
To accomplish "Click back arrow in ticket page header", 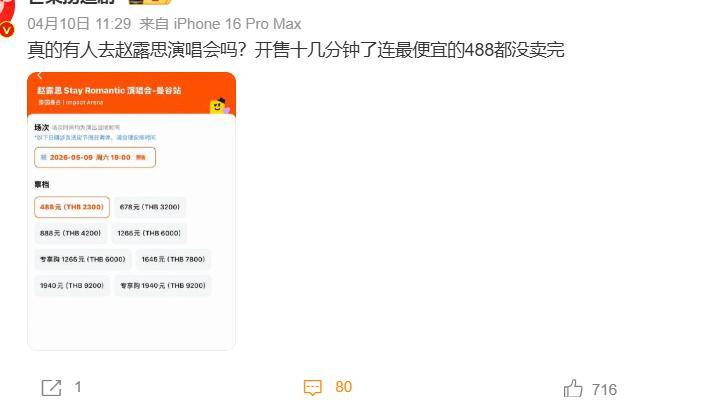I will coord(40,76).
